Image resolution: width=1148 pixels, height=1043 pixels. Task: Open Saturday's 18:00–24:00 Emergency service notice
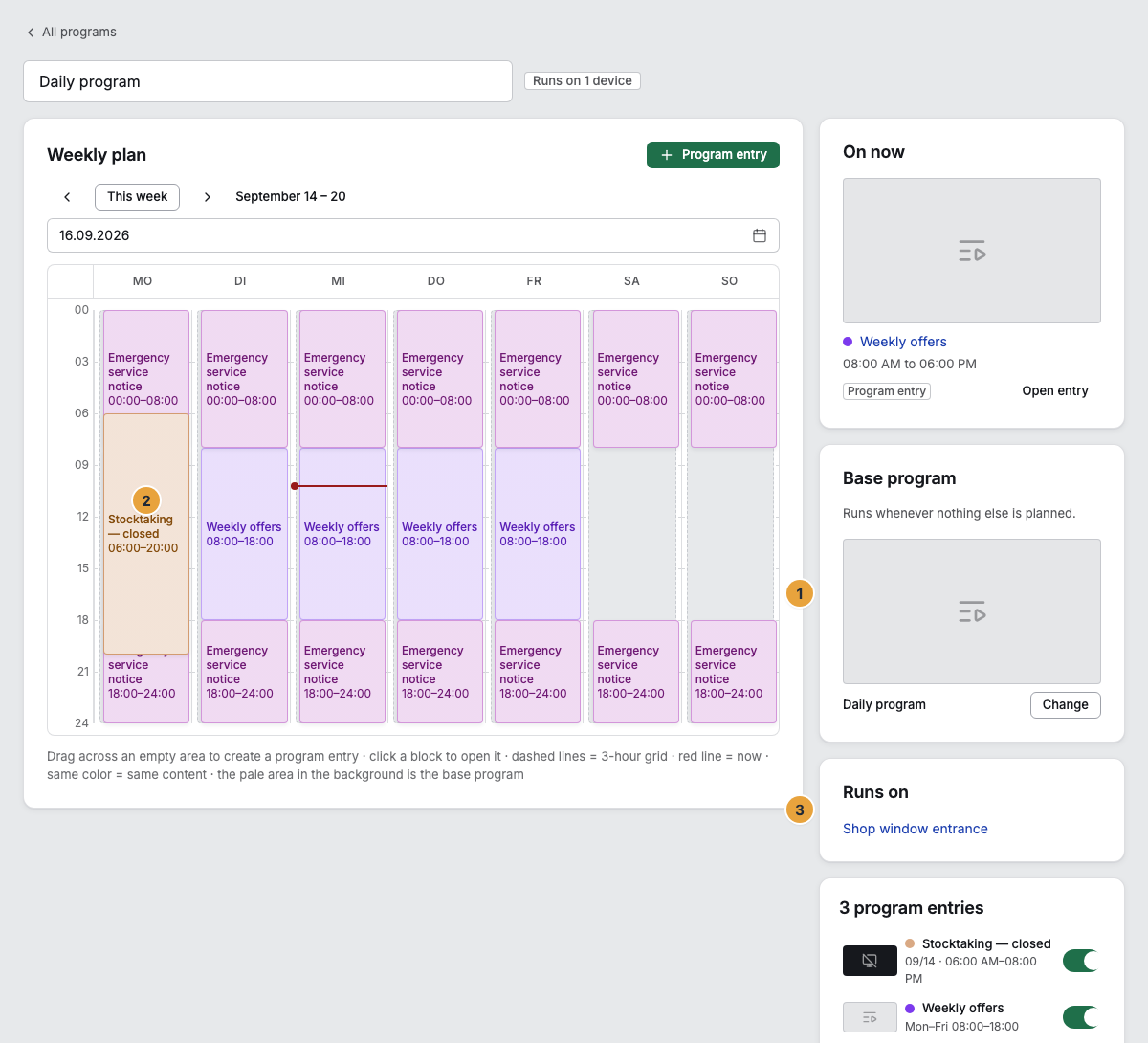[x=636, y=672]
